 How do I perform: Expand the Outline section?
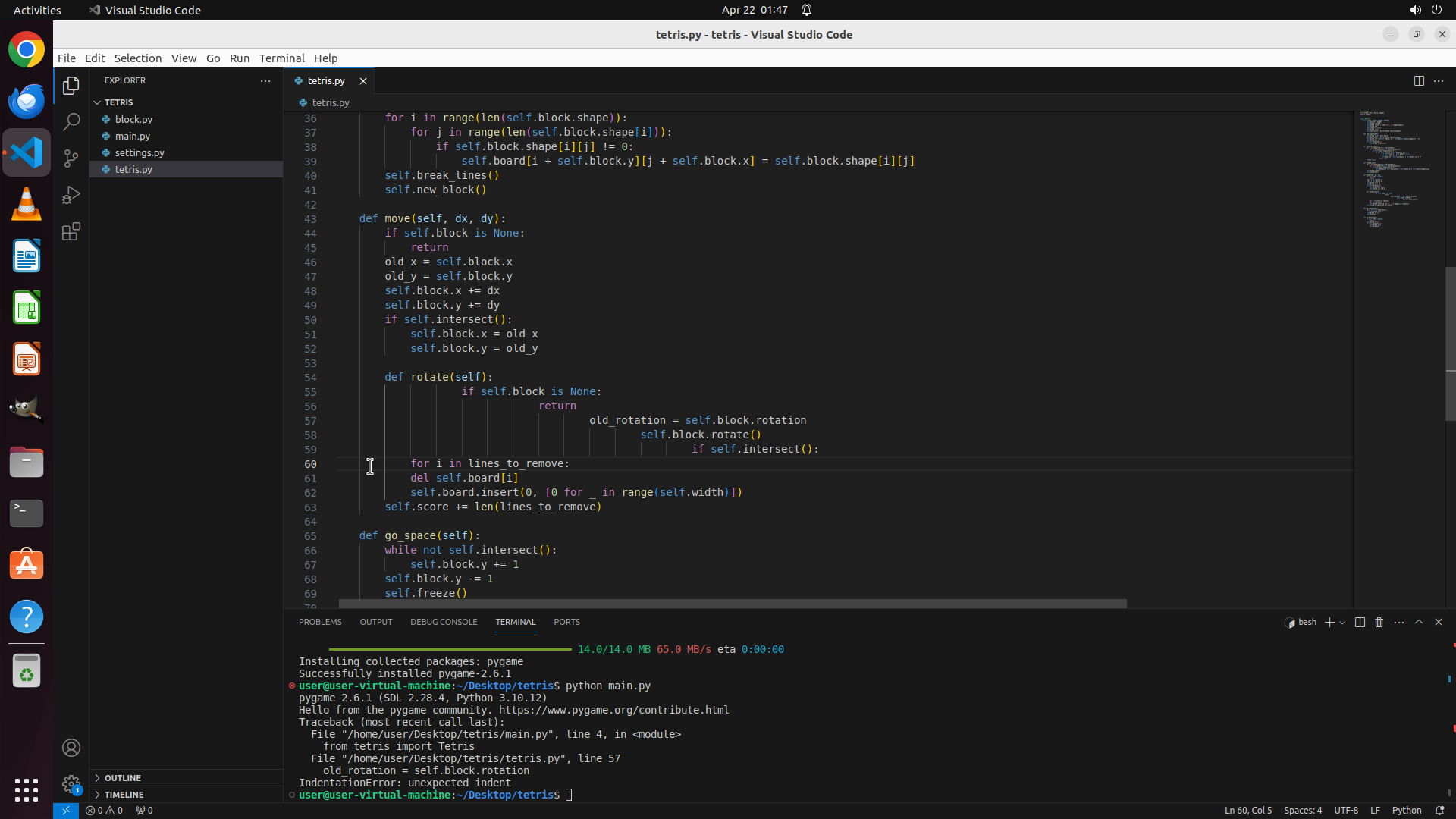click(122, 778)
